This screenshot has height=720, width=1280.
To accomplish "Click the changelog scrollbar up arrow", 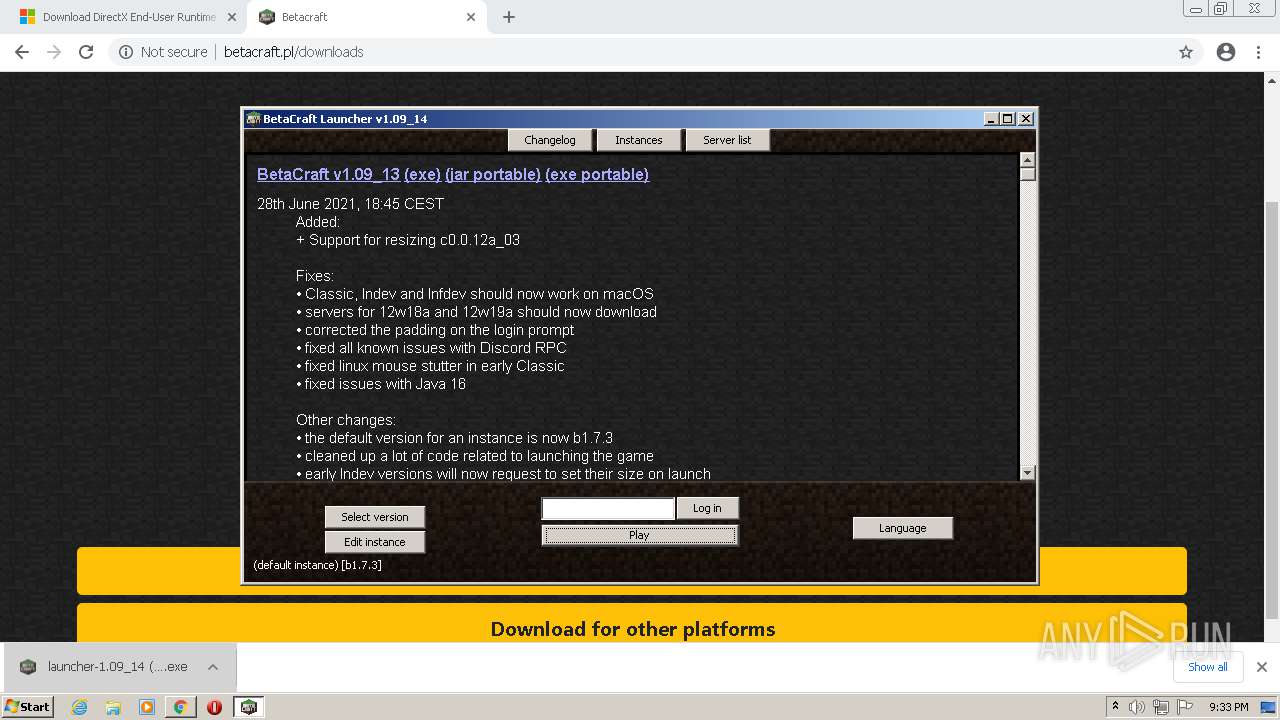I will [1027, 160].
